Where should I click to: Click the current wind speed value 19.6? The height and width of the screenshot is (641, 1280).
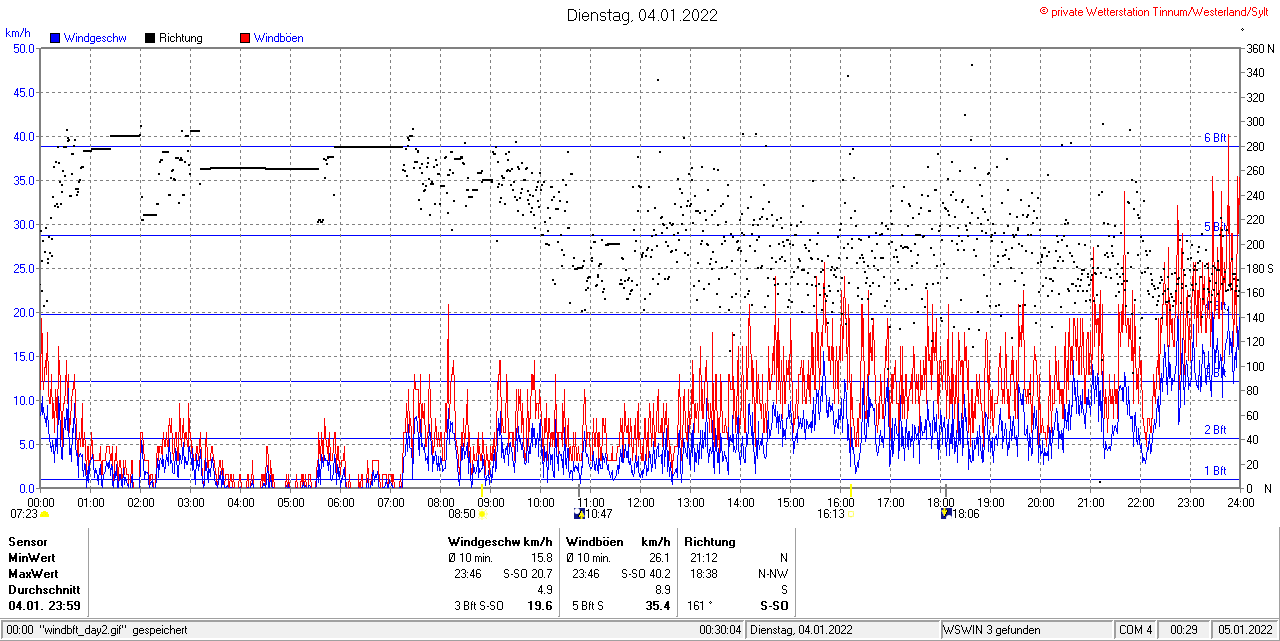pos(540,606)
